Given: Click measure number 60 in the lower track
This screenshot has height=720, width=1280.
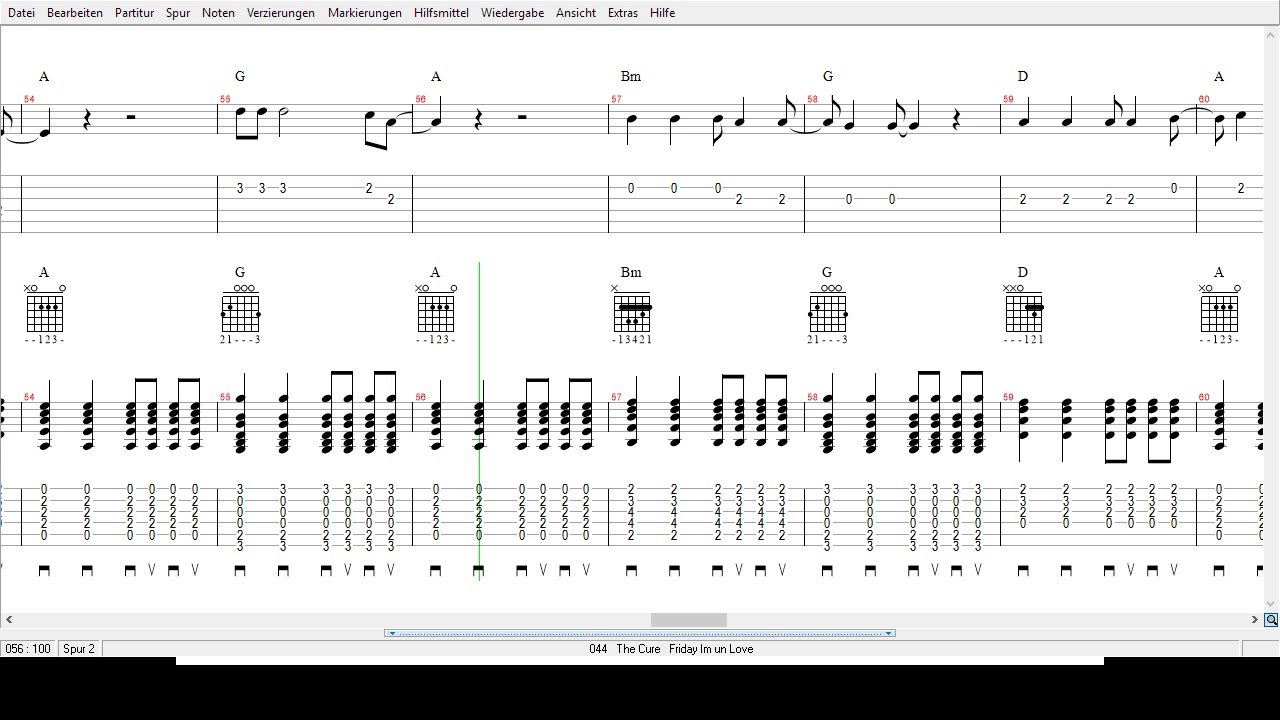Looking at the screenshot, I should (x=1204, y=397).
